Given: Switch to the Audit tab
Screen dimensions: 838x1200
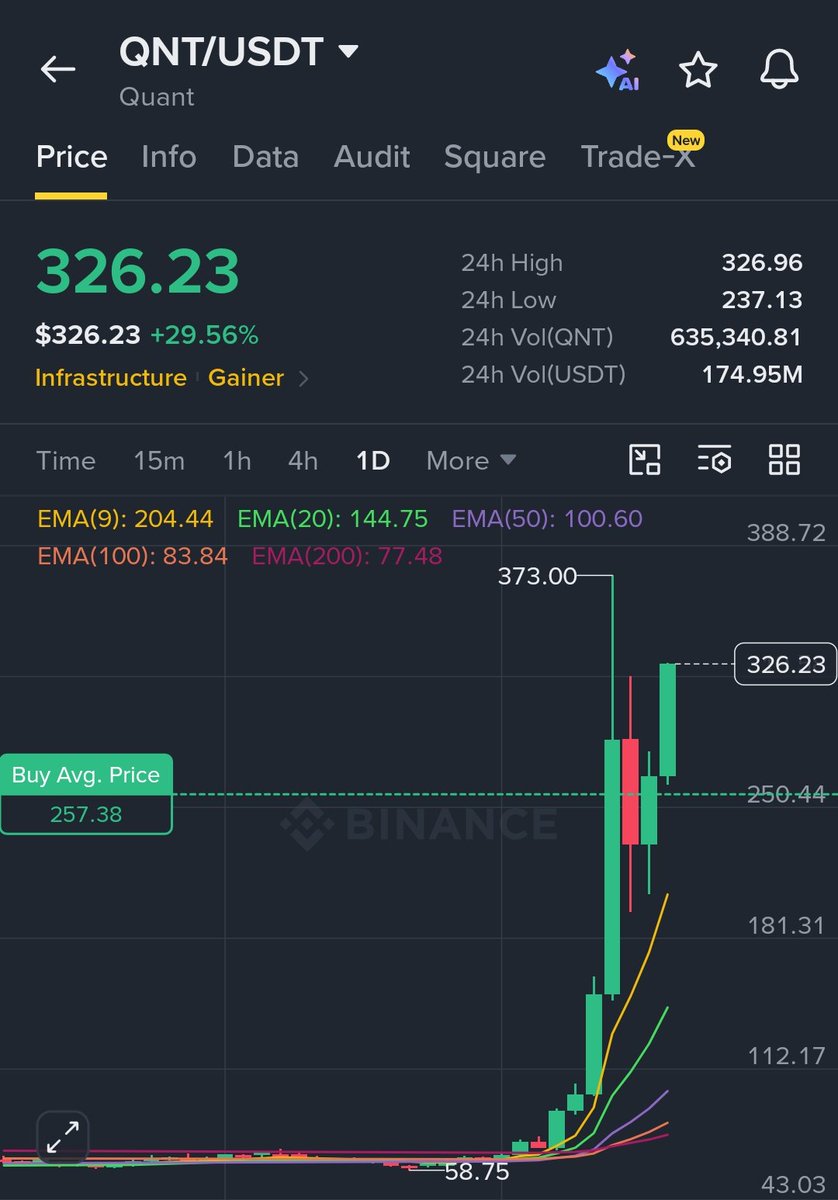Looking at the screenshot, I should [x=372, y=157].
